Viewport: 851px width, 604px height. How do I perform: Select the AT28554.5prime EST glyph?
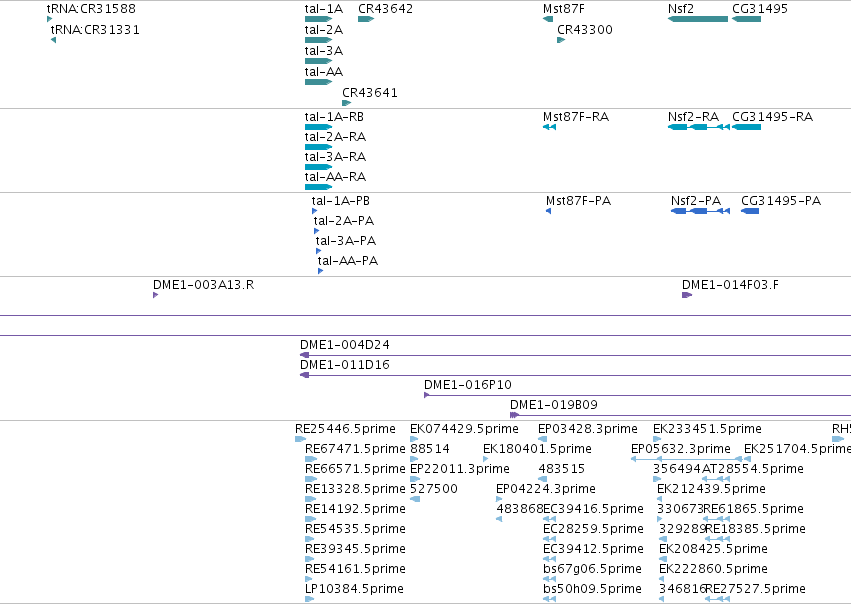pos(716,479)
